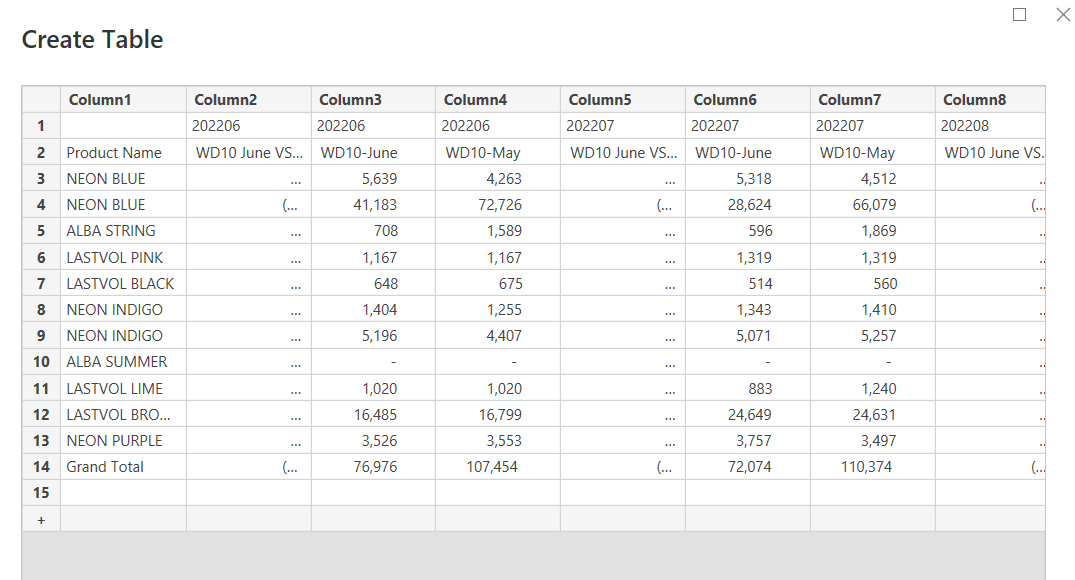Viewport: 1075px width, 580px height.
Task: Click the 'WD10-May' cell in Column4
Action: coord(498,152)
